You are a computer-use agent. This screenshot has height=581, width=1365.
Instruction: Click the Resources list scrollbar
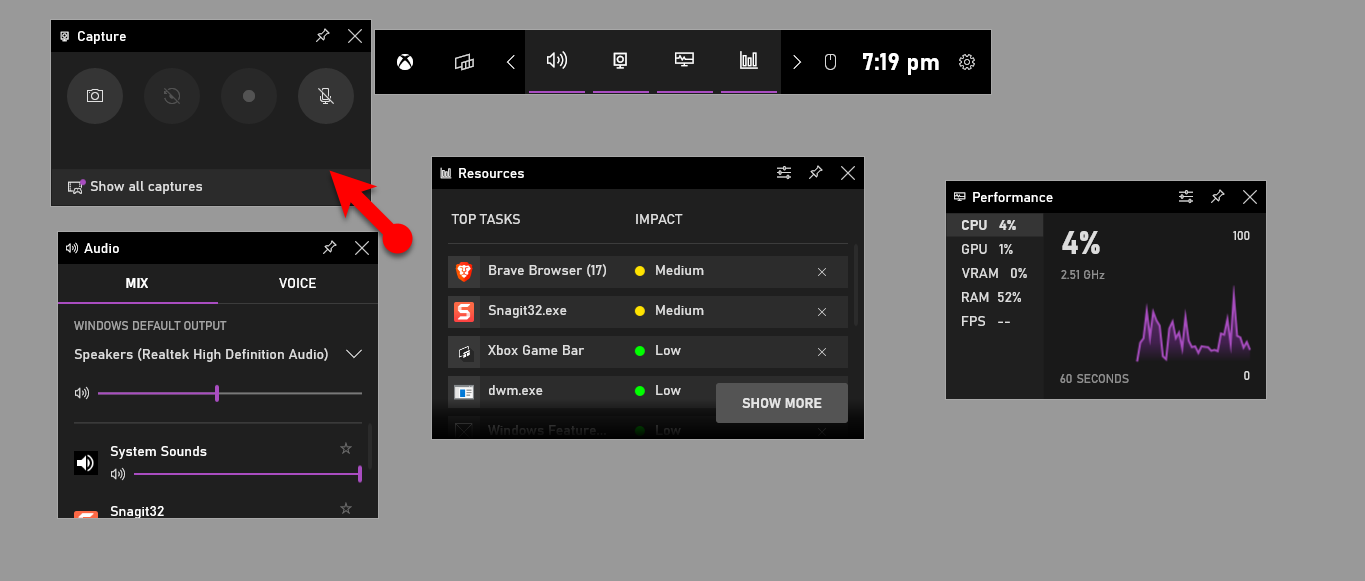tap(855, 285)
